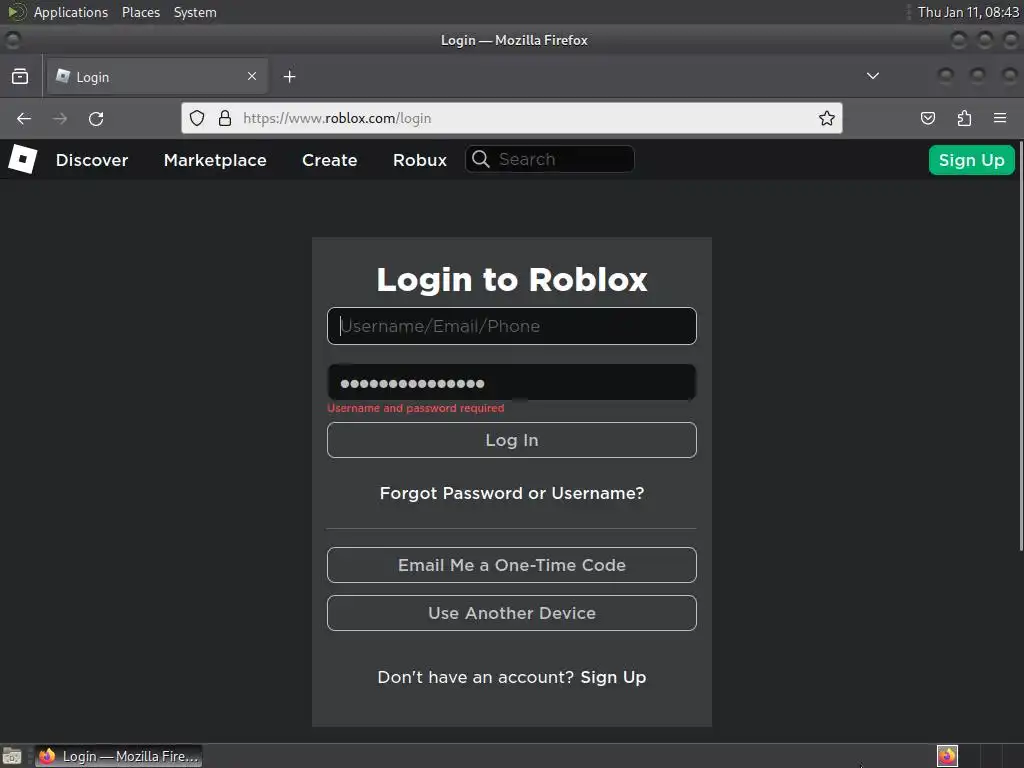The image size is (1024, 768).
Task: Click the Login Mozilla Firefox taskbar button
Action: (x=118, y=756)
